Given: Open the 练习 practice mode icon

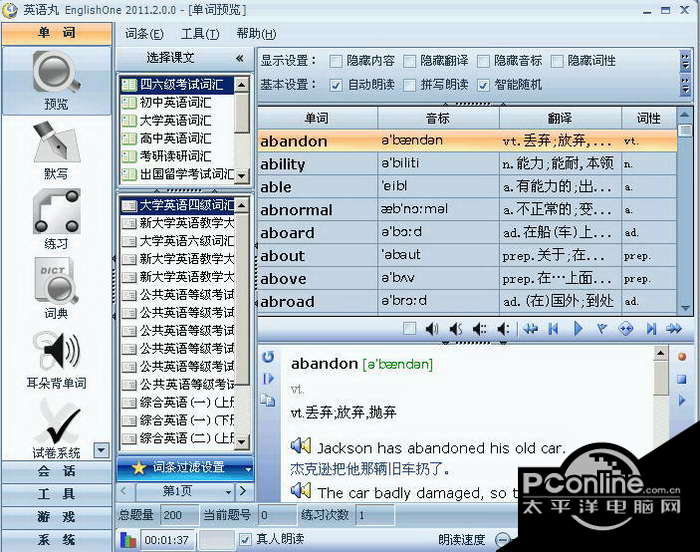Looking at the screenshot, I should click(x=56, y=220).
